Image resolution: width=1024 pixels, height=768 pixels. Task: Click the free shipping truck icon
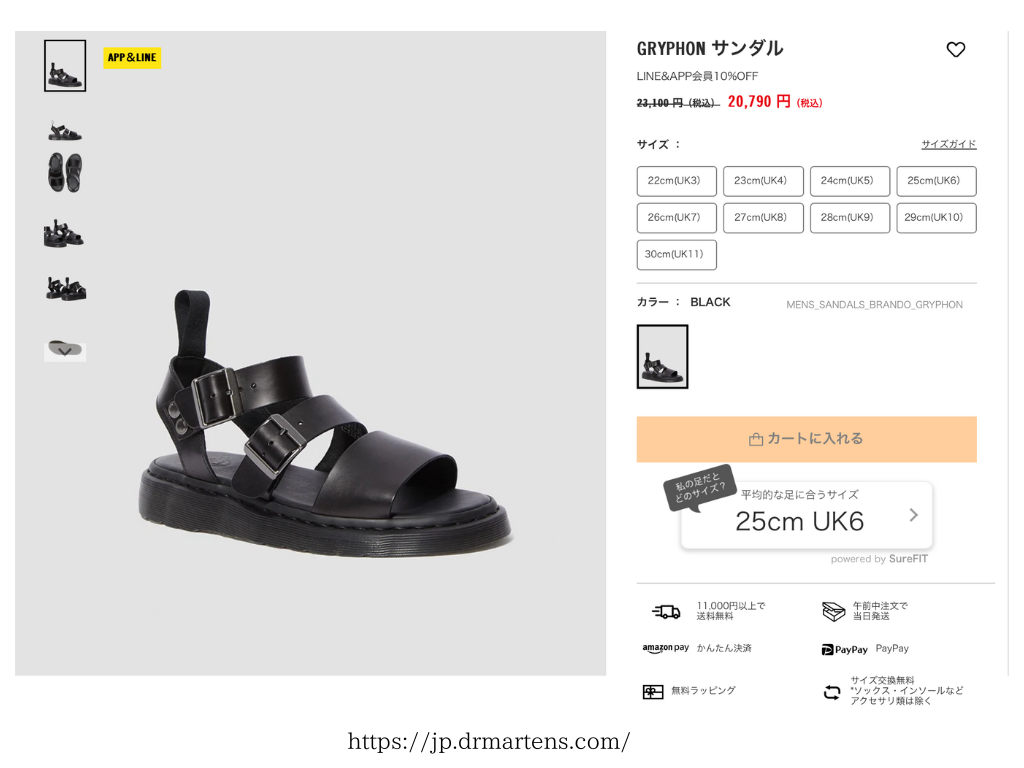(665, 611)
